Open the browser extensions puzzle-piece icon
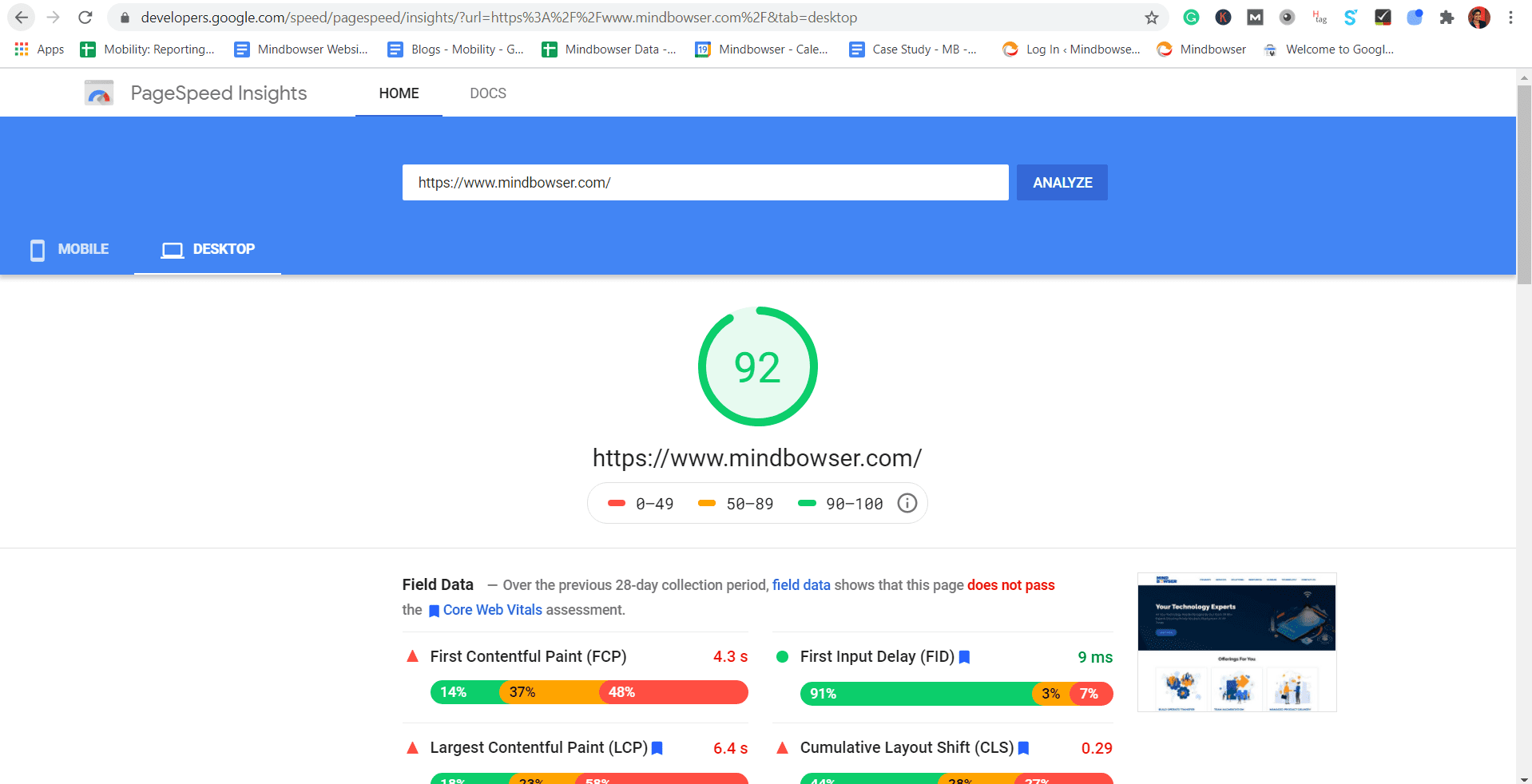This screenshot has height=784, width=1532. point(1447,17)
